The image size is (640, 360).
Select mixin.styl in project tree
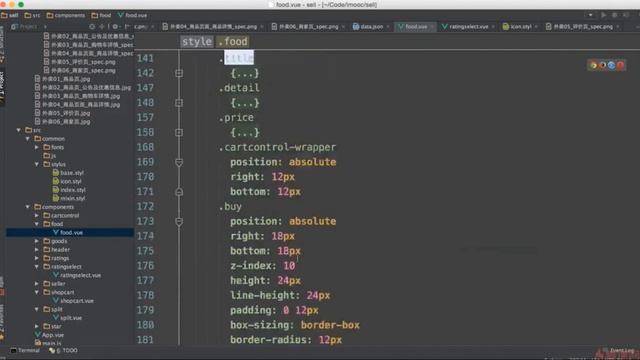pos(69,199)
